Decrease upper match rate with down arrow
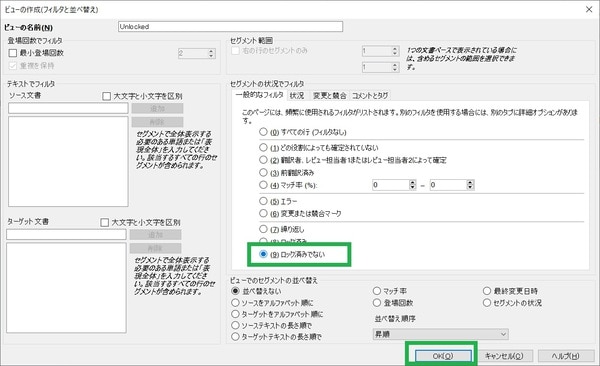 pos(470,188)
